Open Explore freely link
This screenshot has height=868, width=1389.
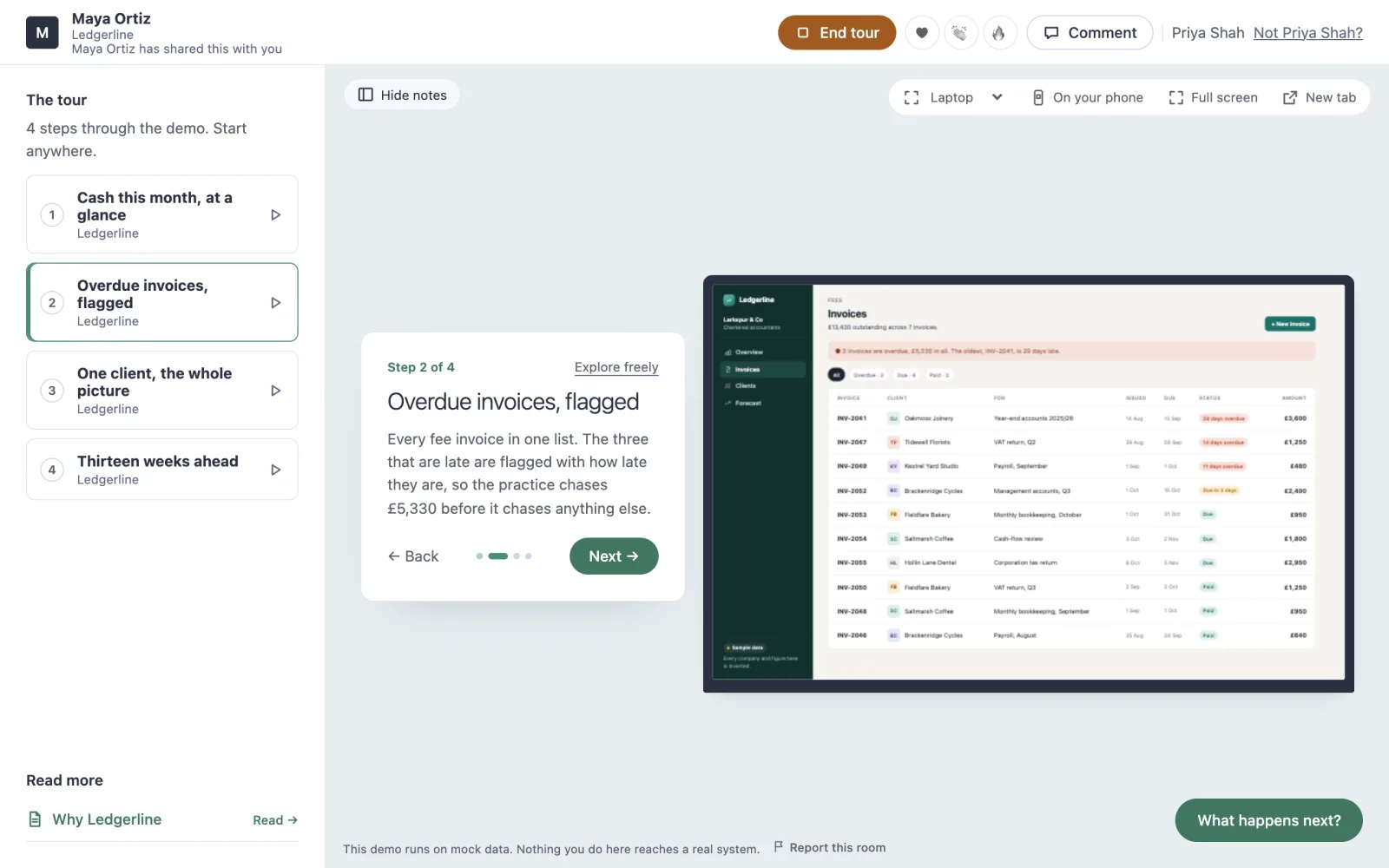pyautogui.click(x=616, y=367)
